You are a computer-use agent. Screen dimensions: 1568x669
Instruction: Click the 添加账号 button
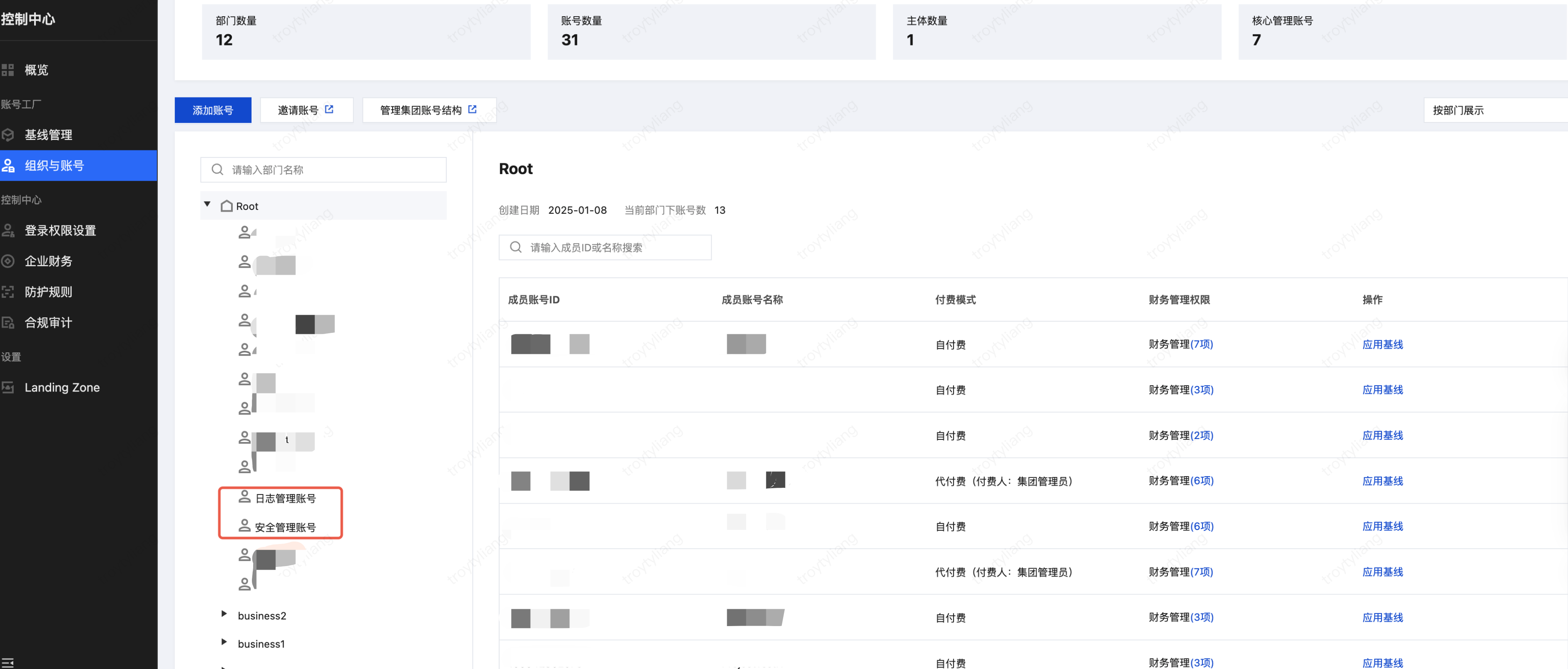pyautogui.click(x=212, y=110)
